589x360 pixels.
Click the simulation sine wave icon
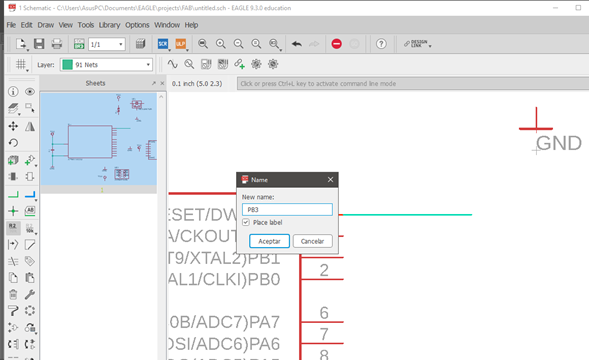172,64
